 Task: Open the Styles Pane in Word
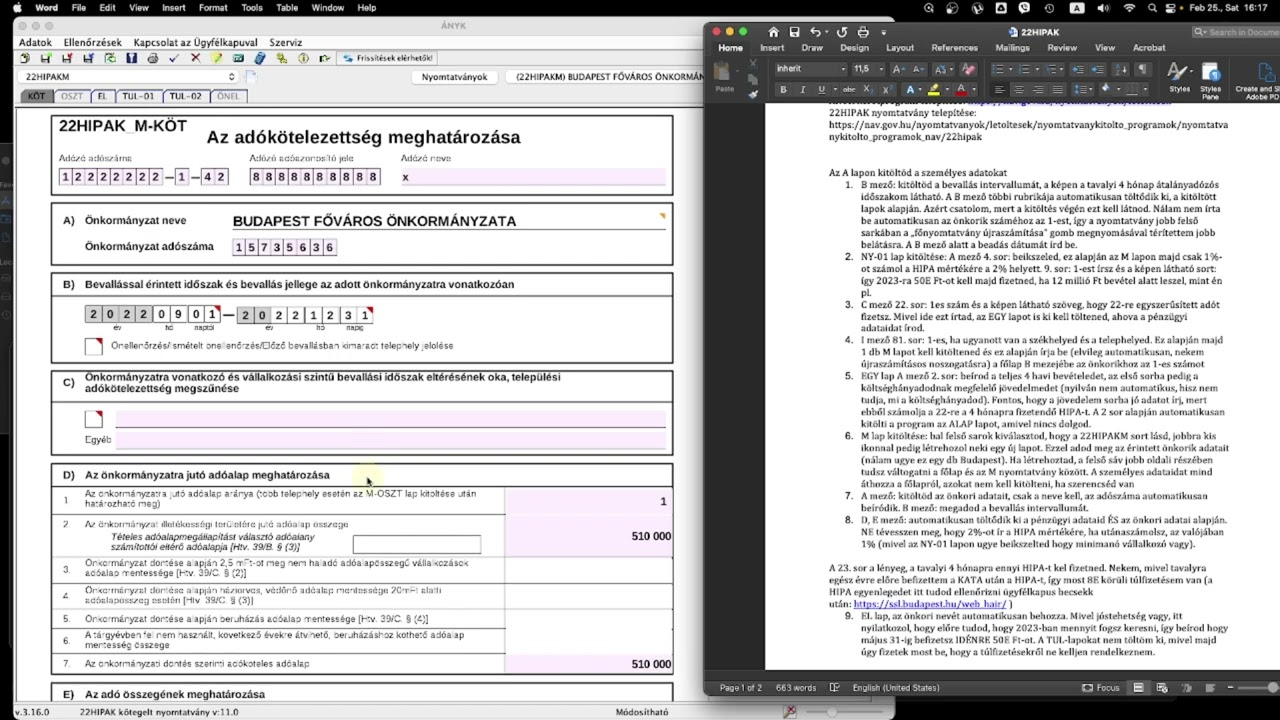pos(1211,80)
